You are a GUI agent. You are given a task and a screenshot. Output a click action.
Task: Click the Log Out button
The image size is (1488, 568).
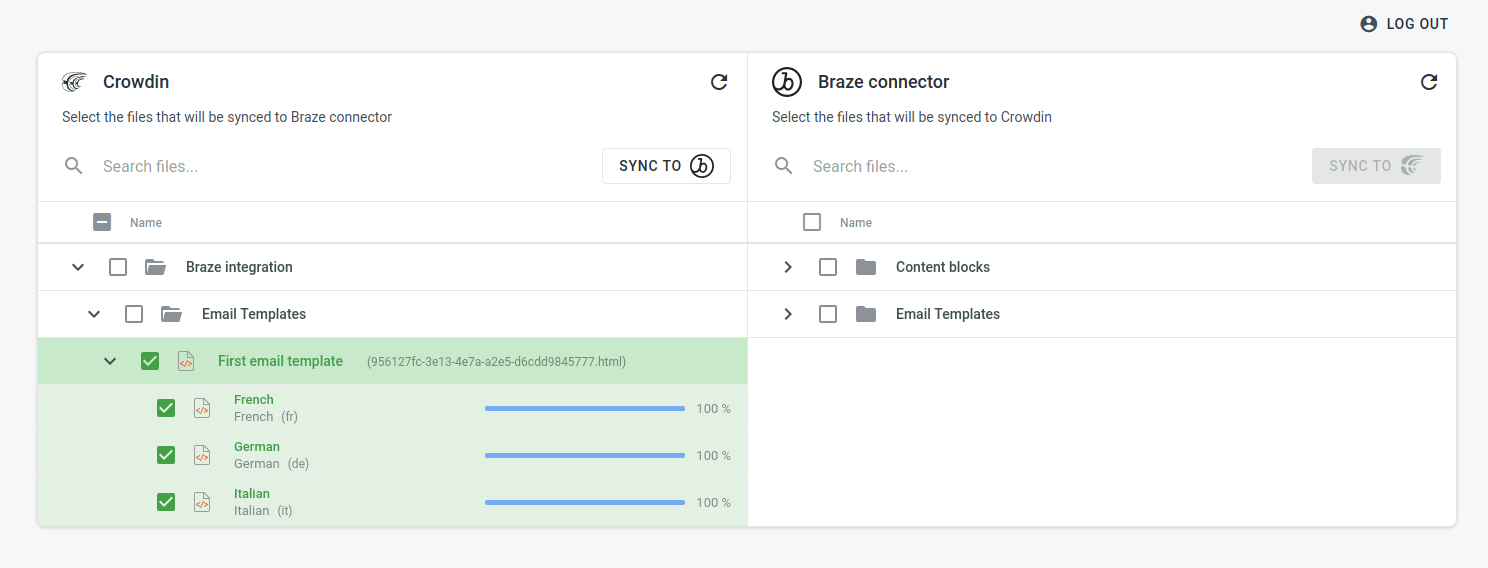pos(1404,24)
